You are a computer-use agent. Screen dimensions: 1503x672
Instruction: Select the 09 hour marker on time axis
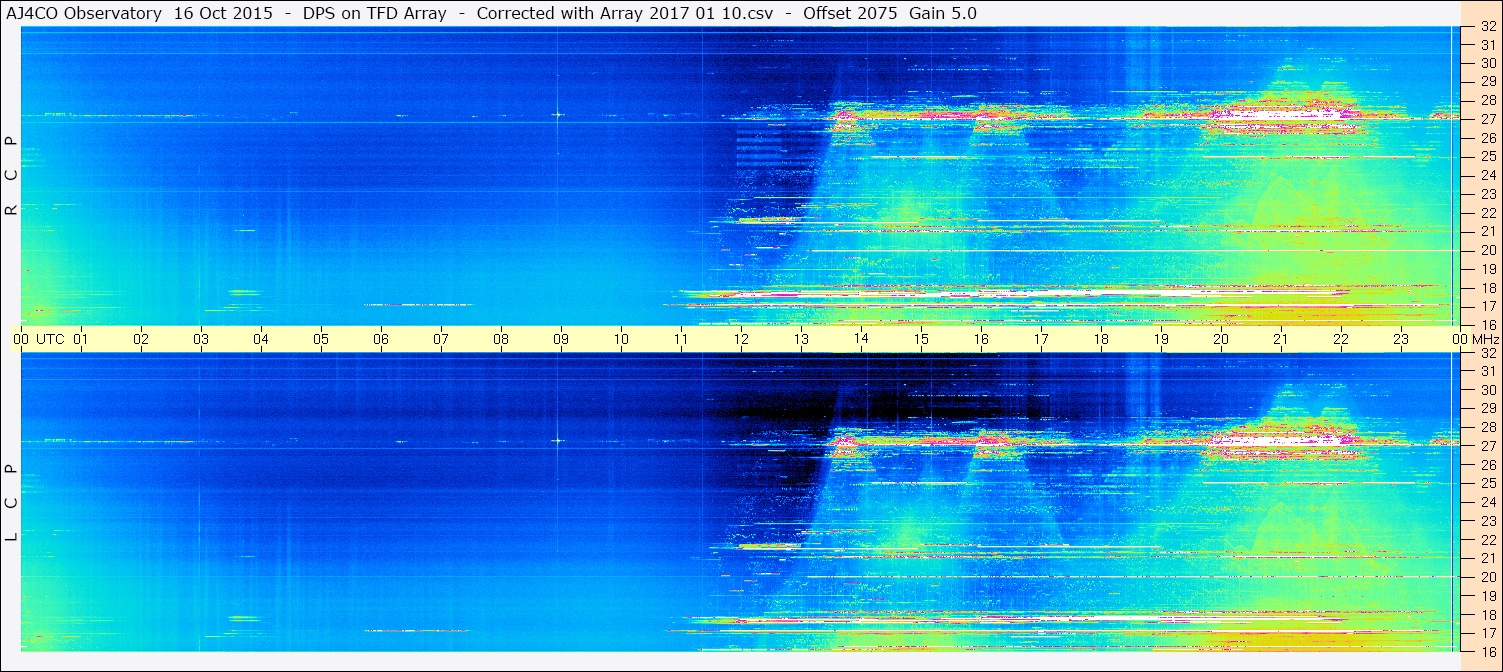(561, 339)
